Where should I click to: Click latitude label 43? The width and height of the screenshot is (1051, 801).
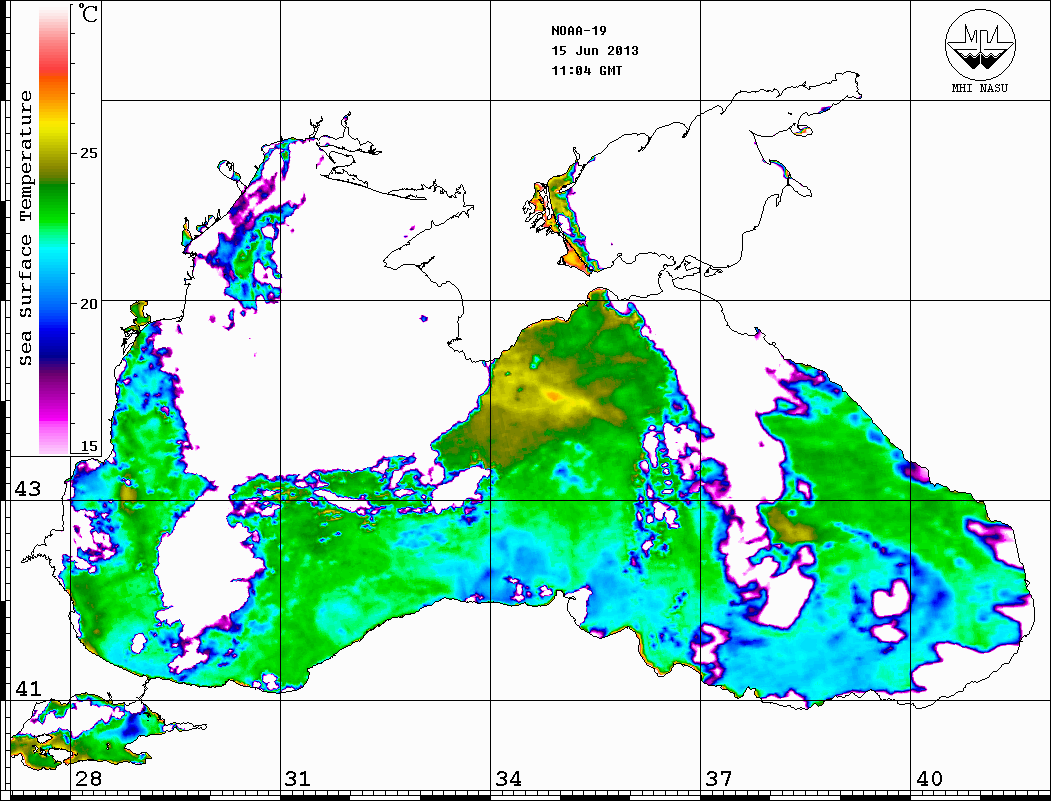coord(28,489)
